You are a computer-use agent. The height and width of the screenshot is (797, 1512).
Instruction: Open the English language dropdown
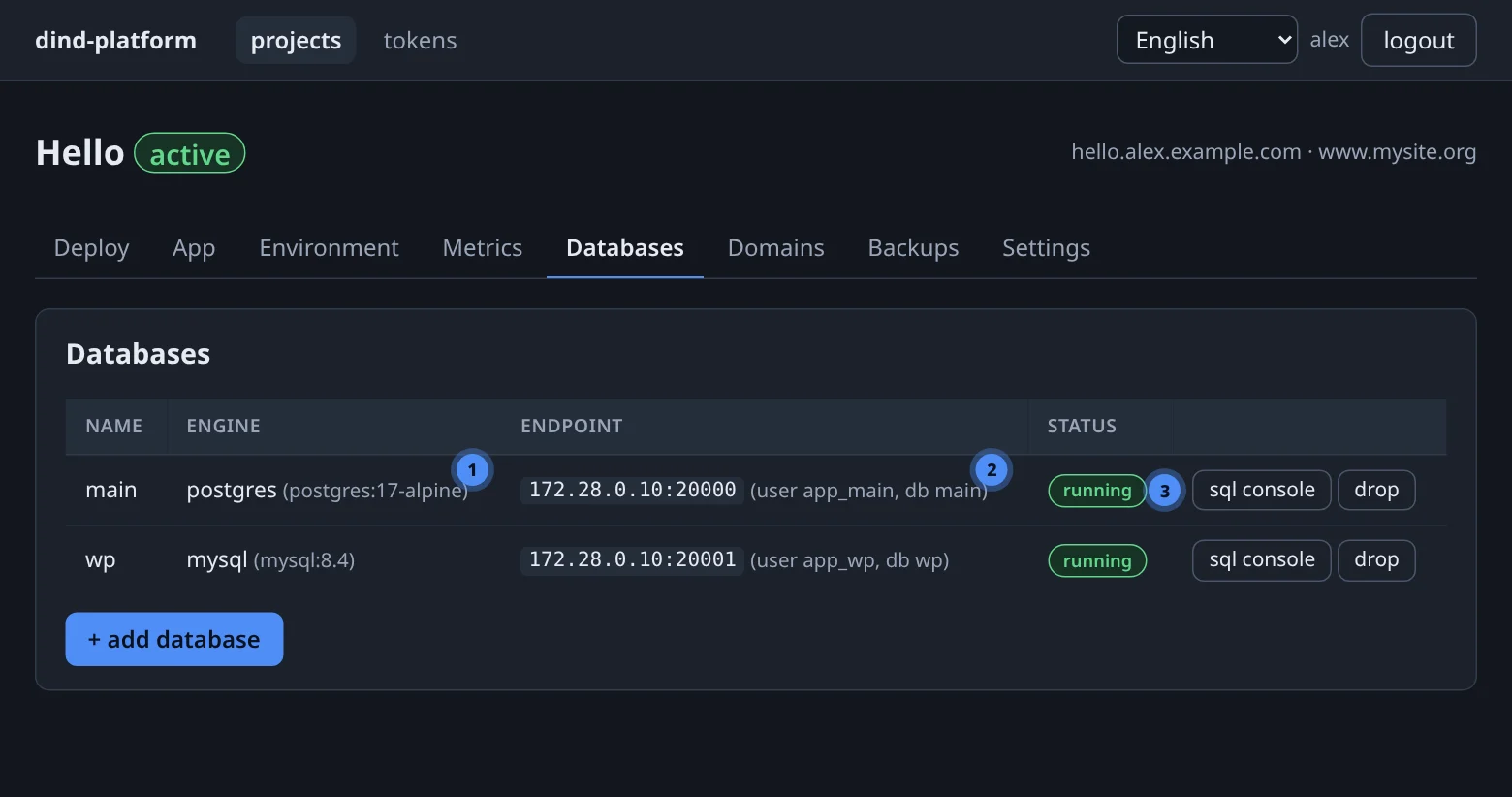(x=1207, y=40)
